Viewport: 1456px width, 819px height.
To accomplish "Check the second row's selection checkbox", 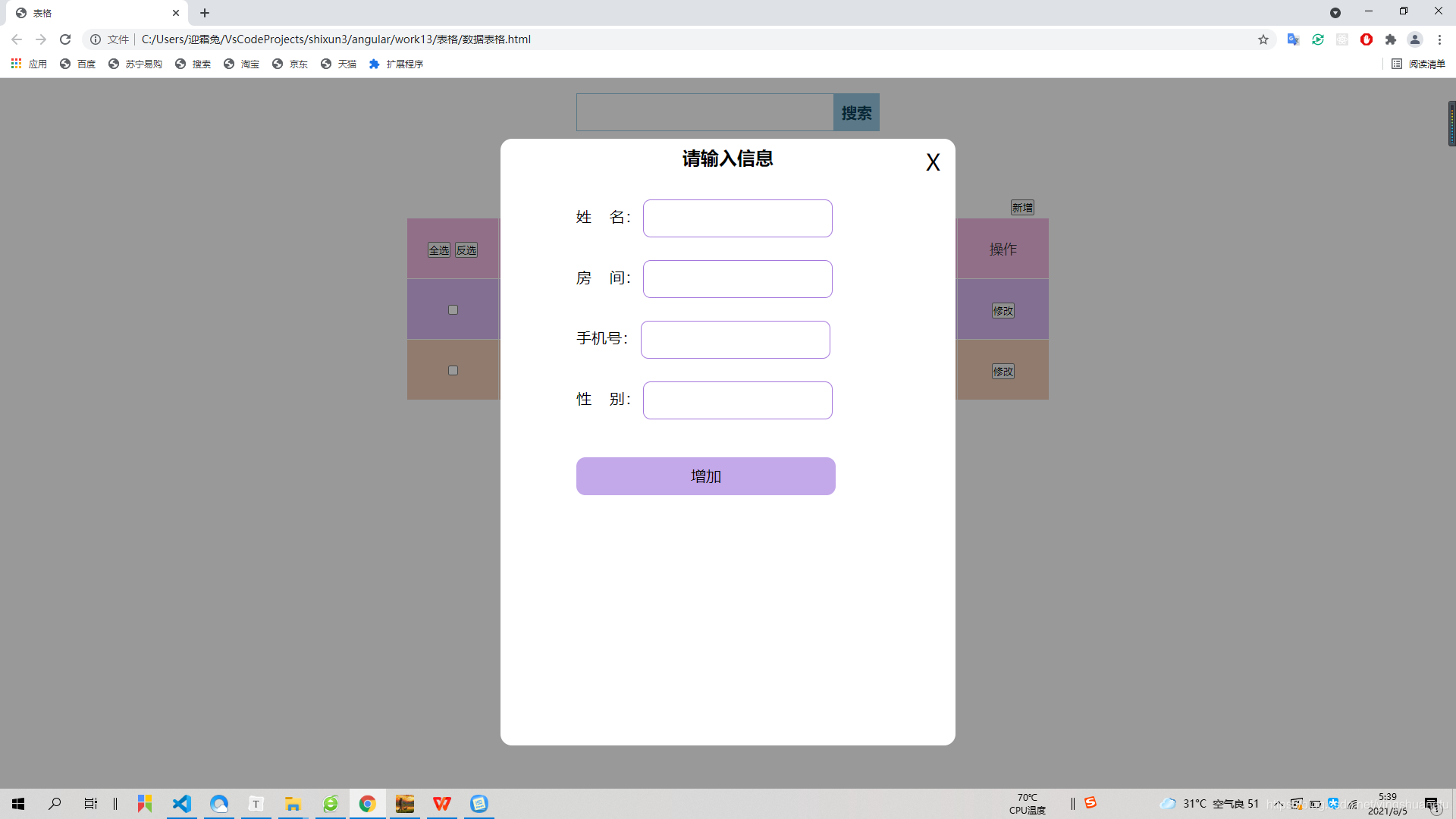I will (x=453, y=370).
